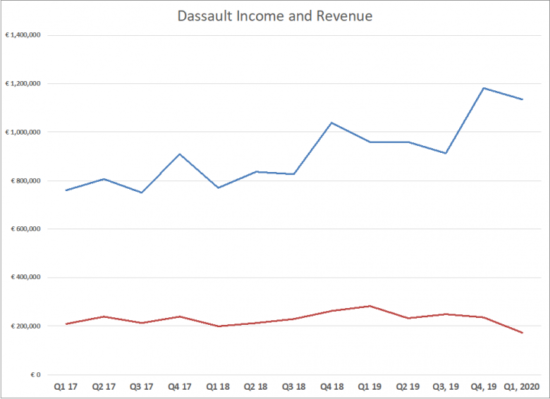Select the € 1,200,000 axis label
Viewport: 550px width, 399px height.
(x=23, y=83)
